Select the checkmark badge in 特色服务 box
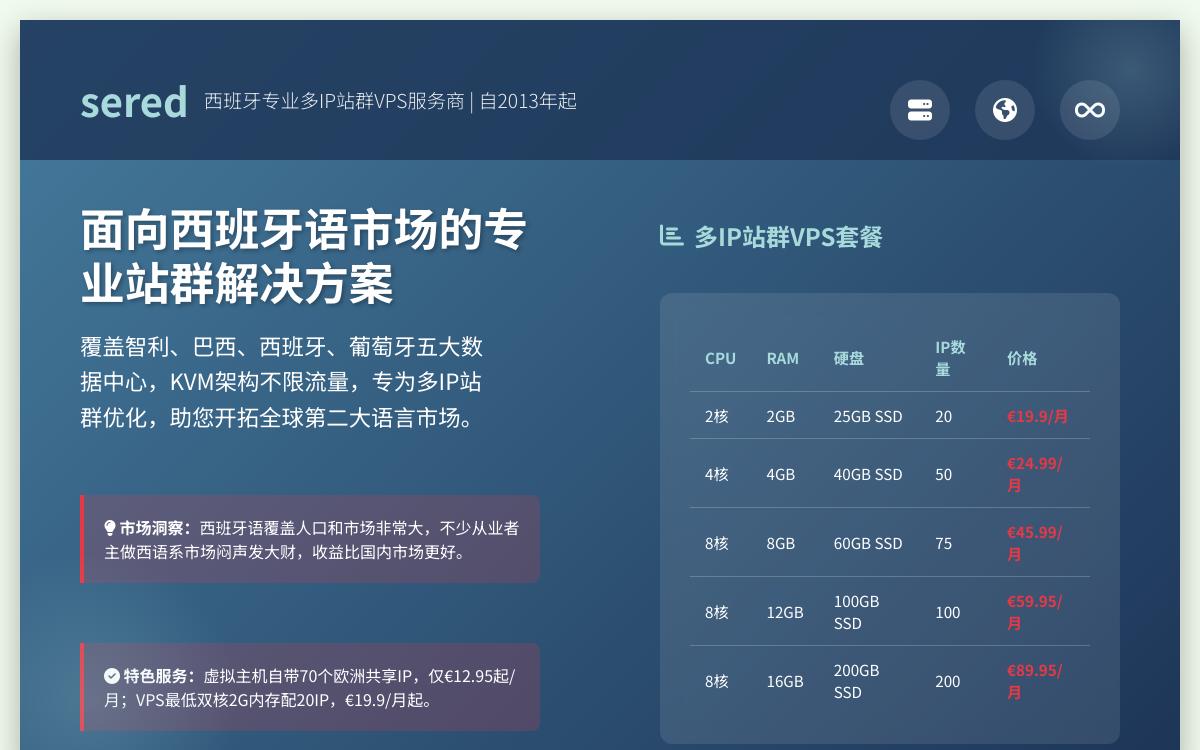The image size is (1200, 750). click(x=110, y=675)
